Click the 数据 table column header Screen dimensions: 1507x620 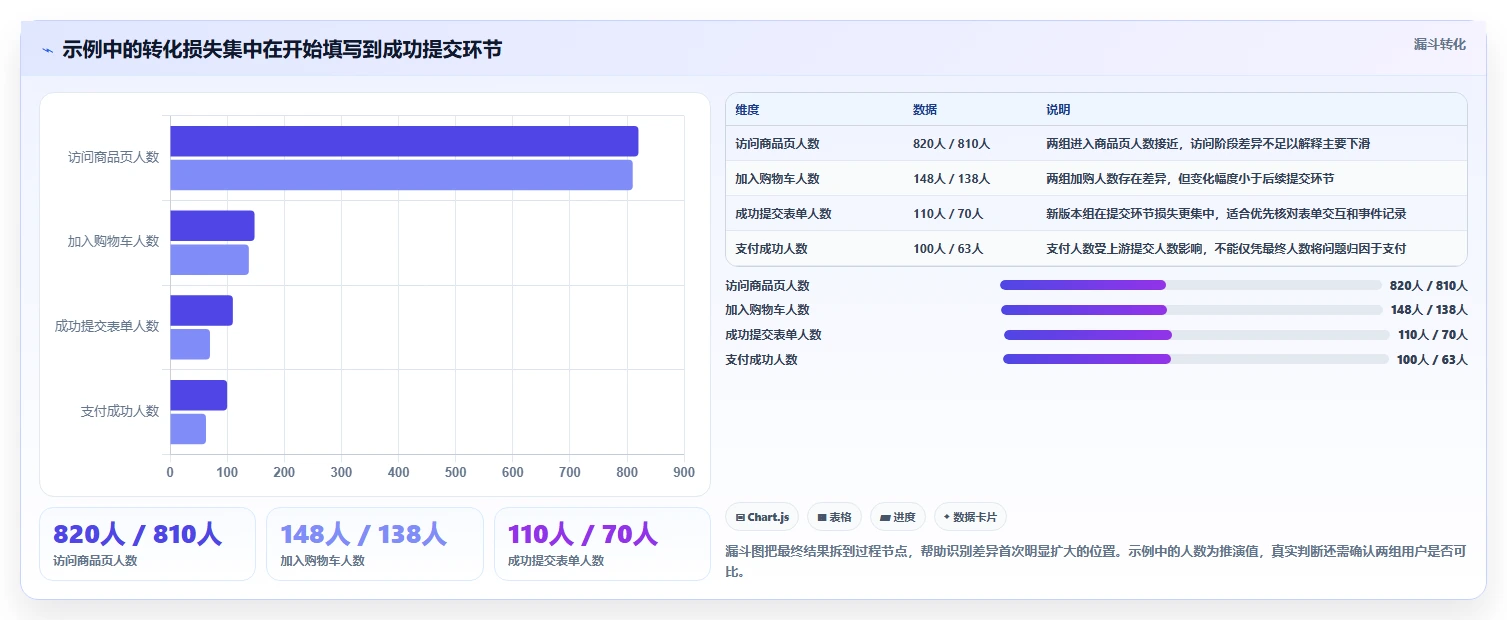click(x=925, y=110)
